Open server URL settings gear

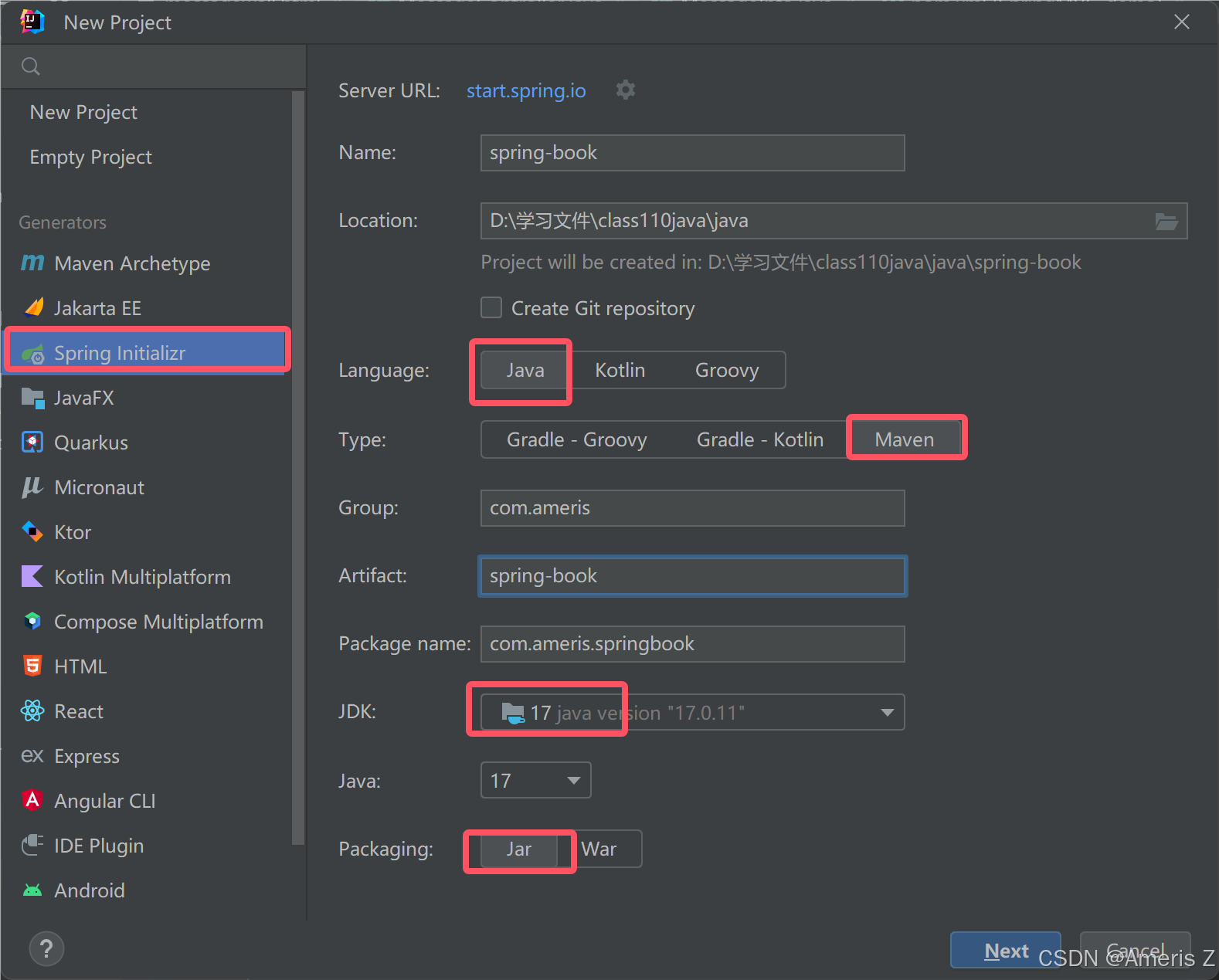pos(626,90)
